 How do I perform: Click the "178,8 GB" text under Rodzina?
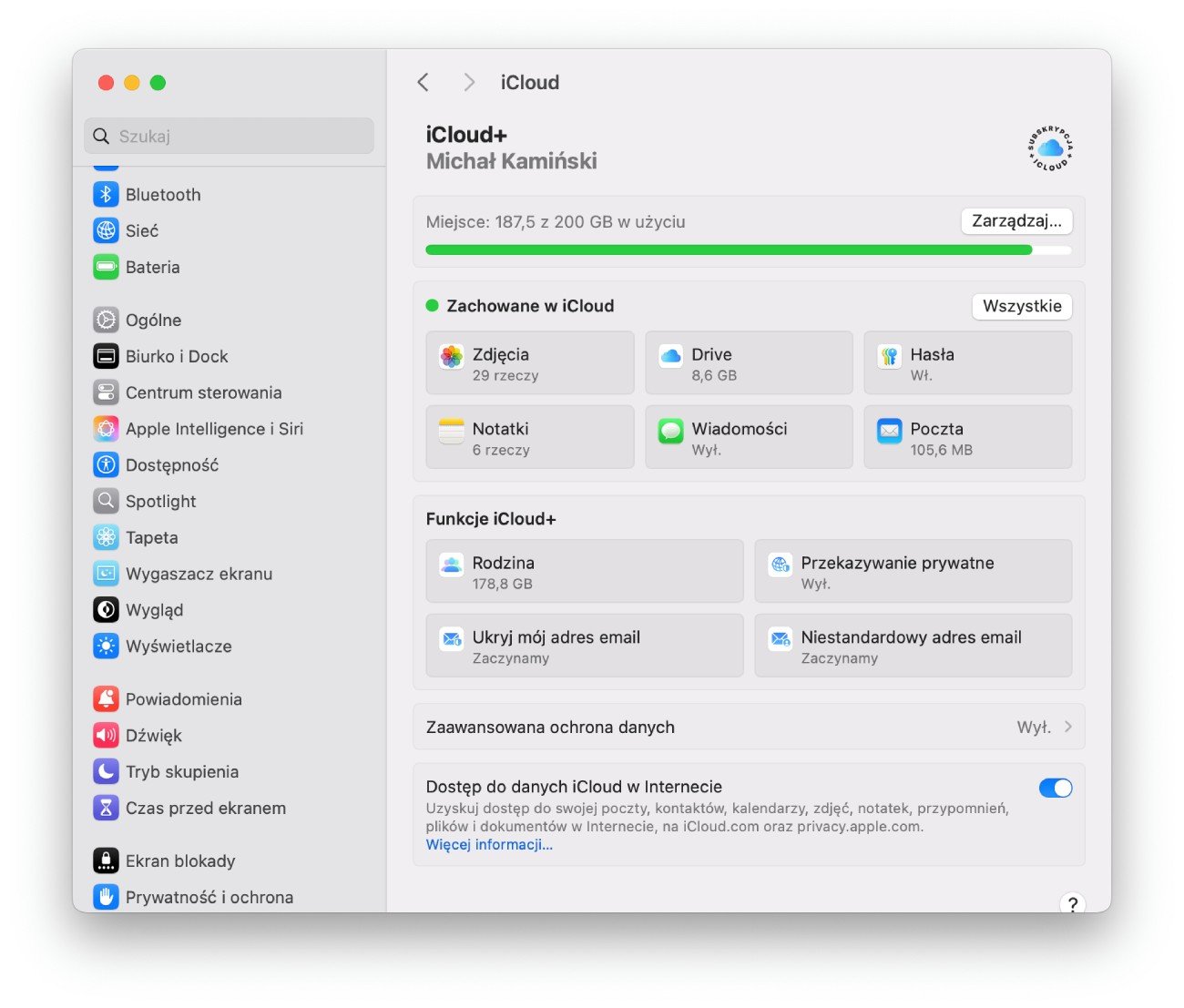tap(502, 584)
